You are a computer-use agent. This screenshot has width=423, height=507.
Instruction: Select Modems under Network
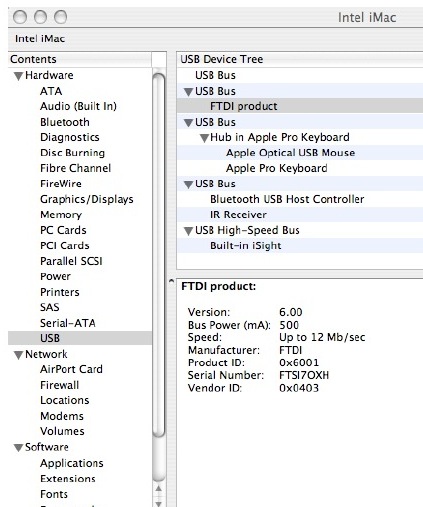[62, 416]
